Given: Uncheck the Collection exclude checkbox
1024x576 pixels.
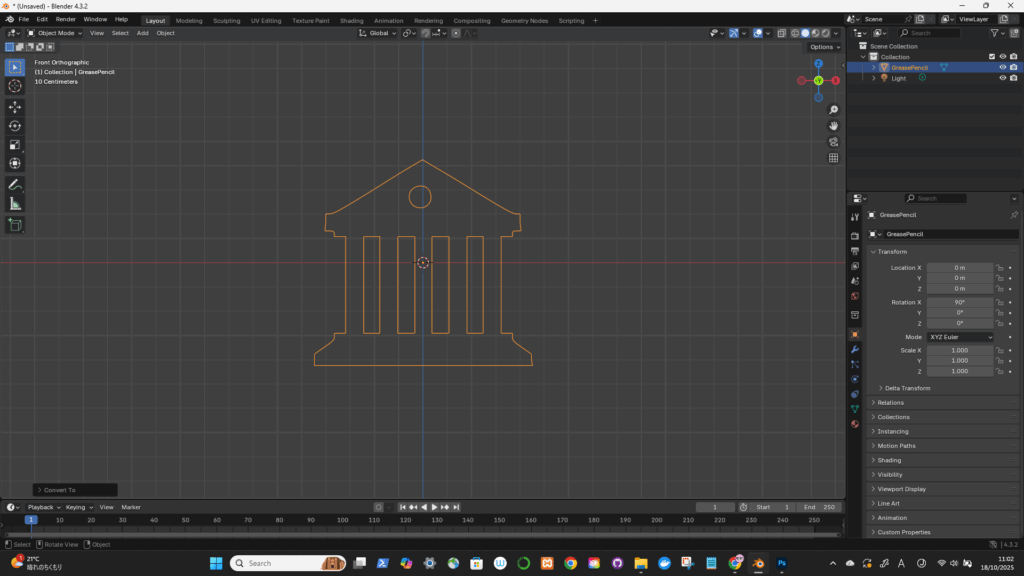Looking at the screenshot, I should 992,57.
